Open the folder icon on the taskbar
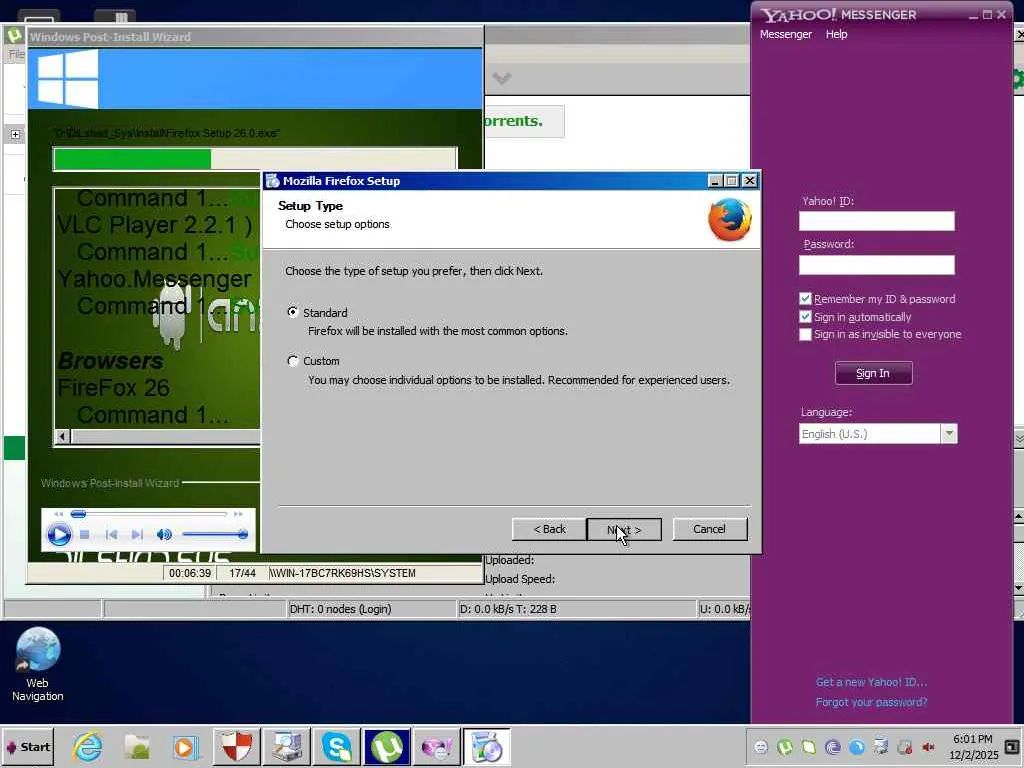Image resolution: width=1024 pixels, height=768 pixels. pos(136,747)
